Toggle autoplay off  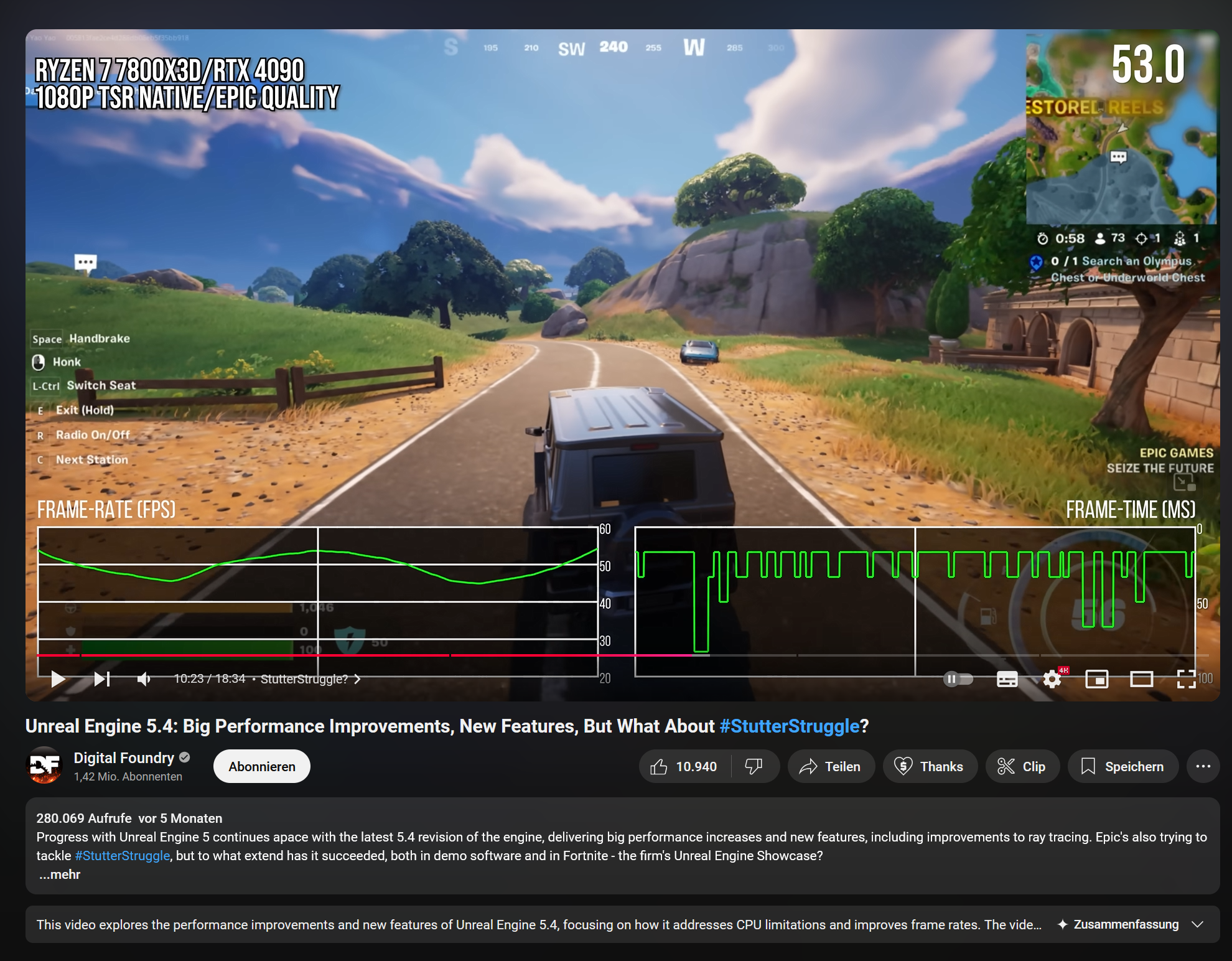pyautogui.click(x=957, y=679)
